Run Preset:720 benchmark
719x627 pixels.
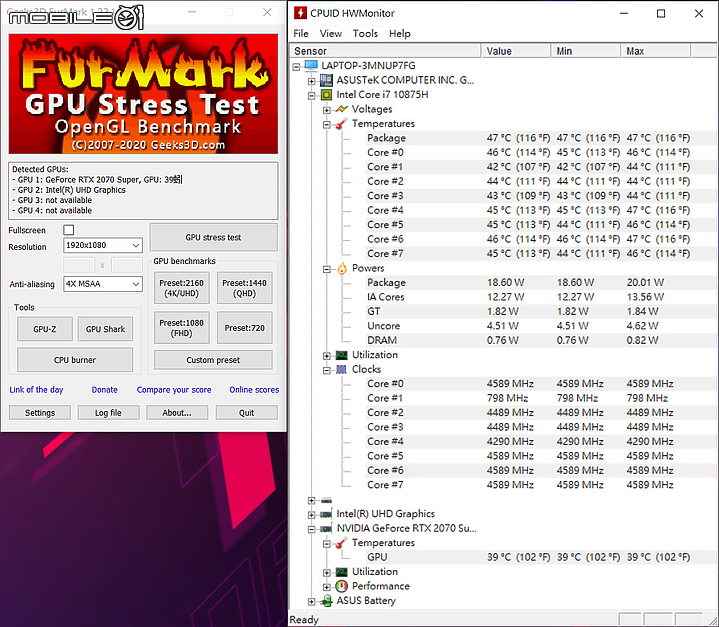[x=244, y=328]
